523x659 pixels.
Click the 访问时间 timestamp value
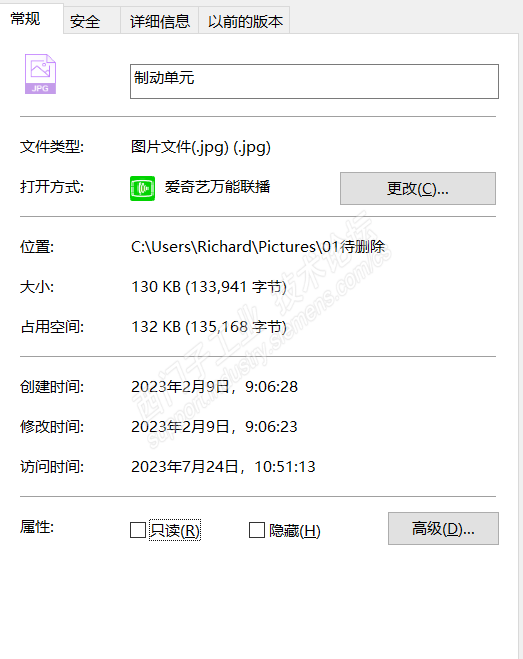(223, 467)
